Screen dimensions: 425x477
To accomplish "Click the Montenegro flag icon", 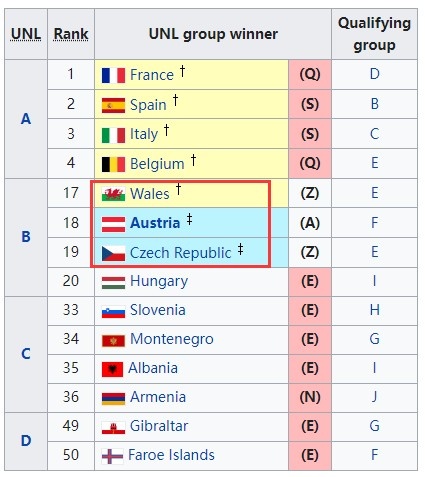I will pyautogui.click(x=113, y=341).
